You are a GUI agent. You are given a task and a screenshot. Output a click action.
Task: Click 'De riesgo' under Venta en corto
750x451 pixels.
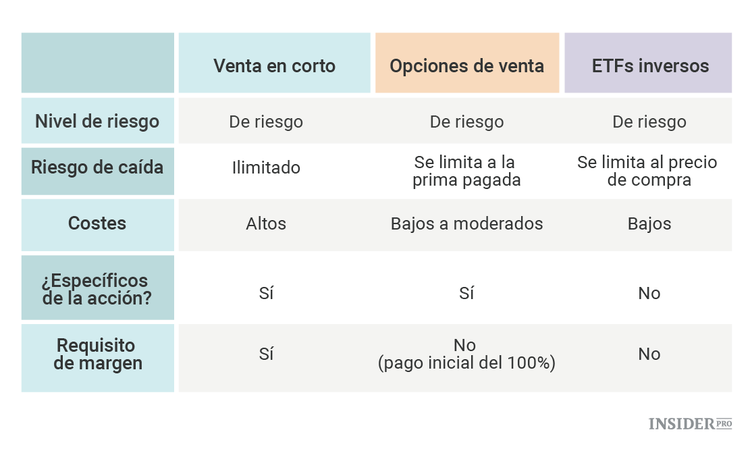point(266,122)
